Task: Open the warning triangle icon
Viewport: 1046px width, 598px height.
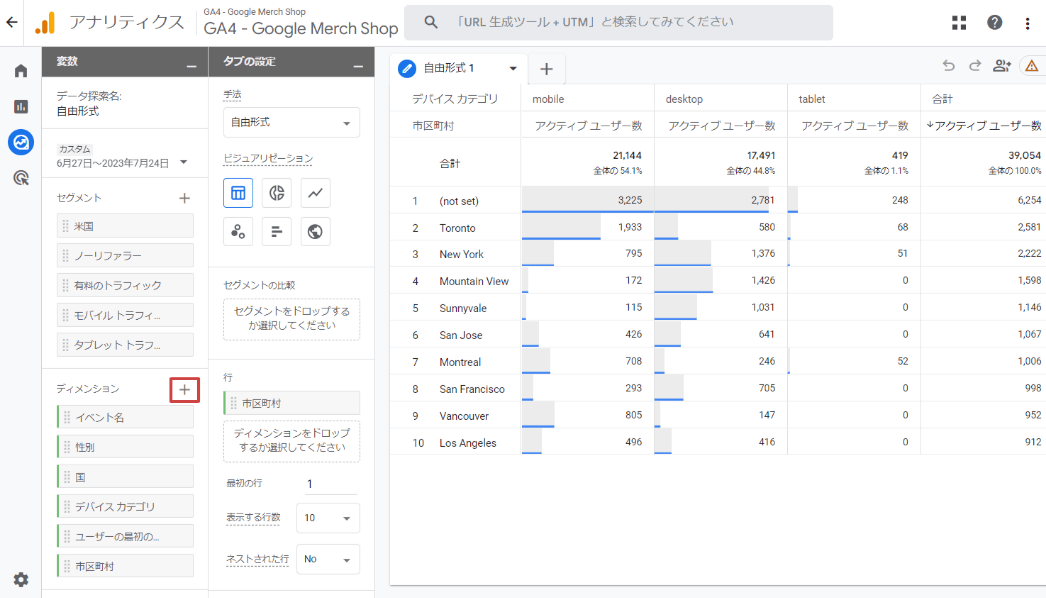Action: click(1032, 65)
